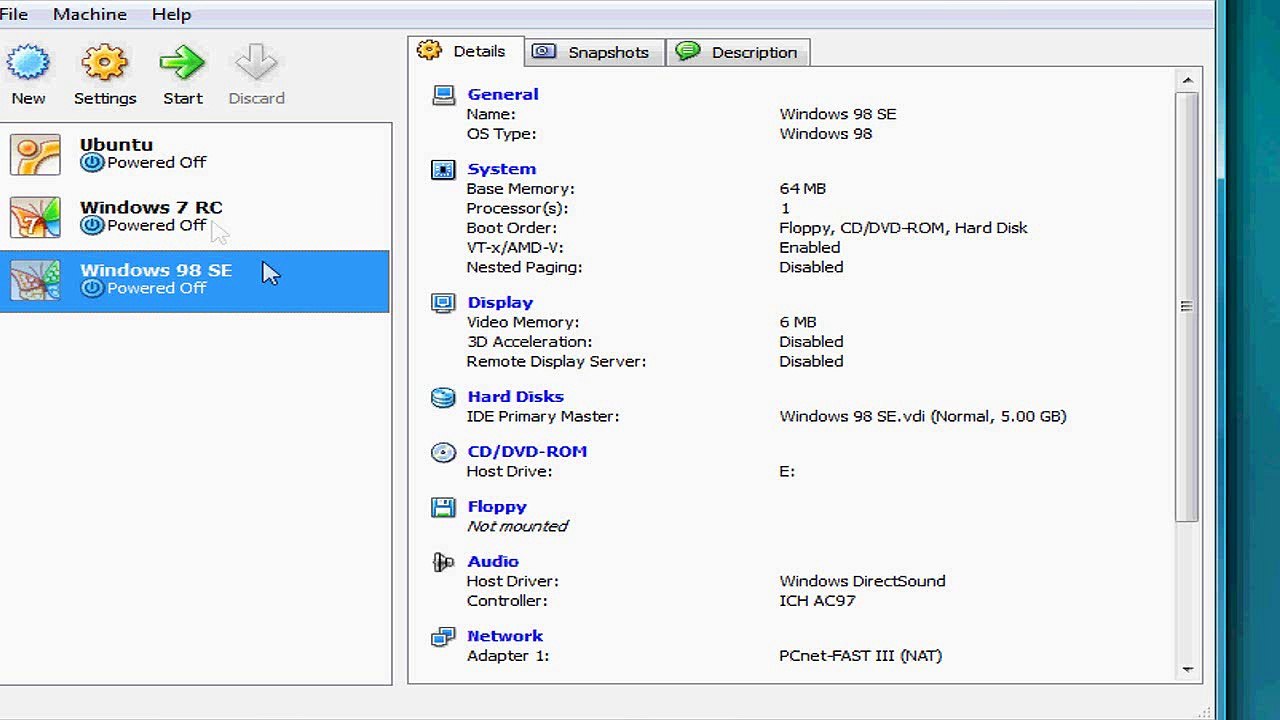Click the gear icon on the Details tab
This screenshot has width=1280, height=720.
(429, 51)
